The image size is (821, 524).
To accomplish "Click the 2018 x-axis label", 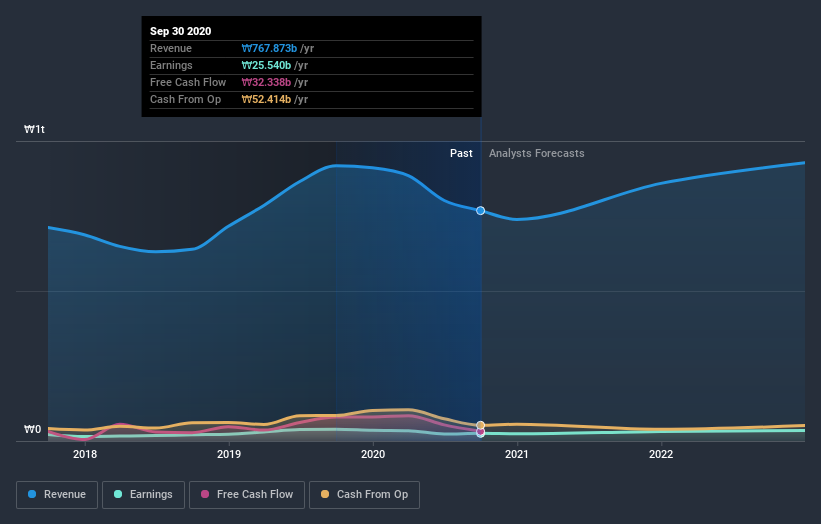I will 85,454.
